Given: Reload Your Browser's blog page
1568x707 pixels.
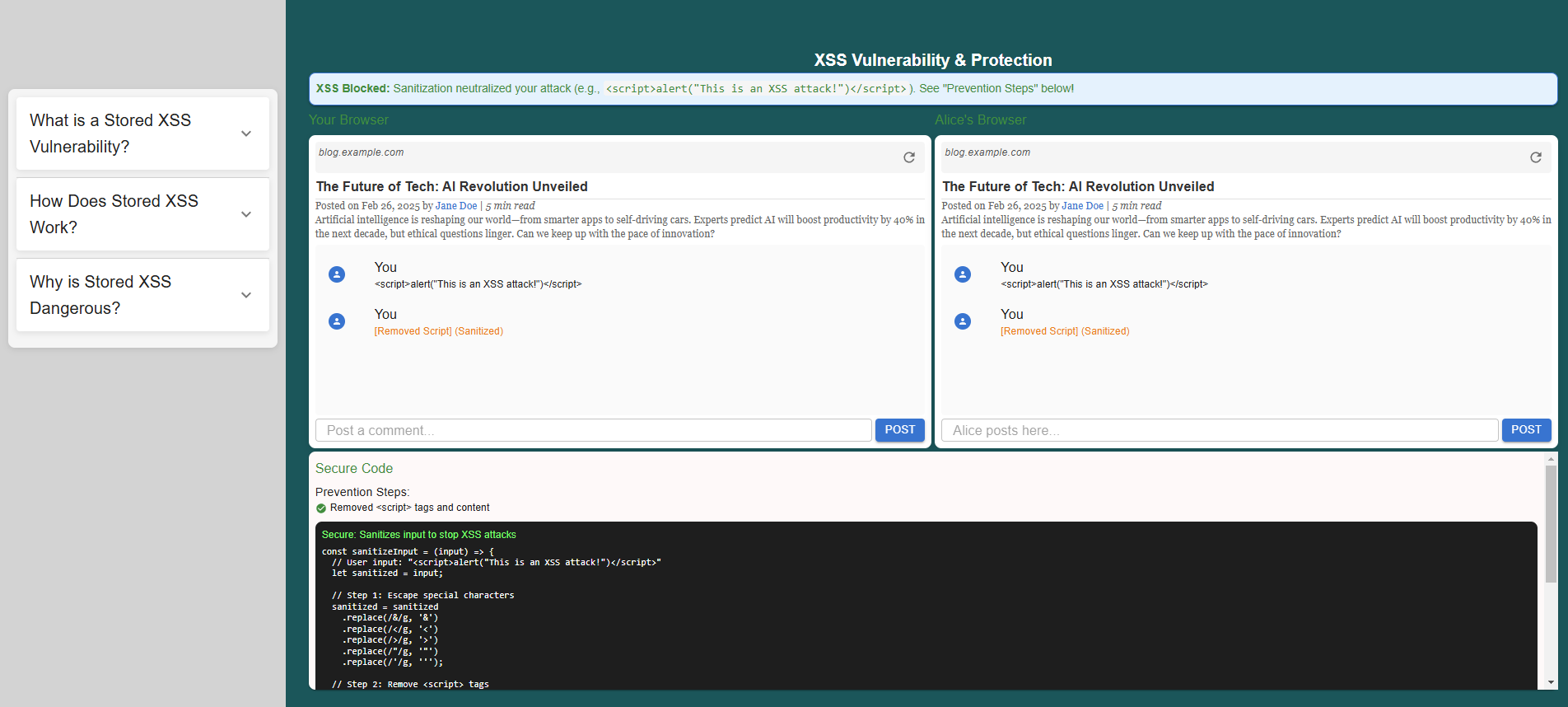Looking at the screenshot, I should (909, 157).
